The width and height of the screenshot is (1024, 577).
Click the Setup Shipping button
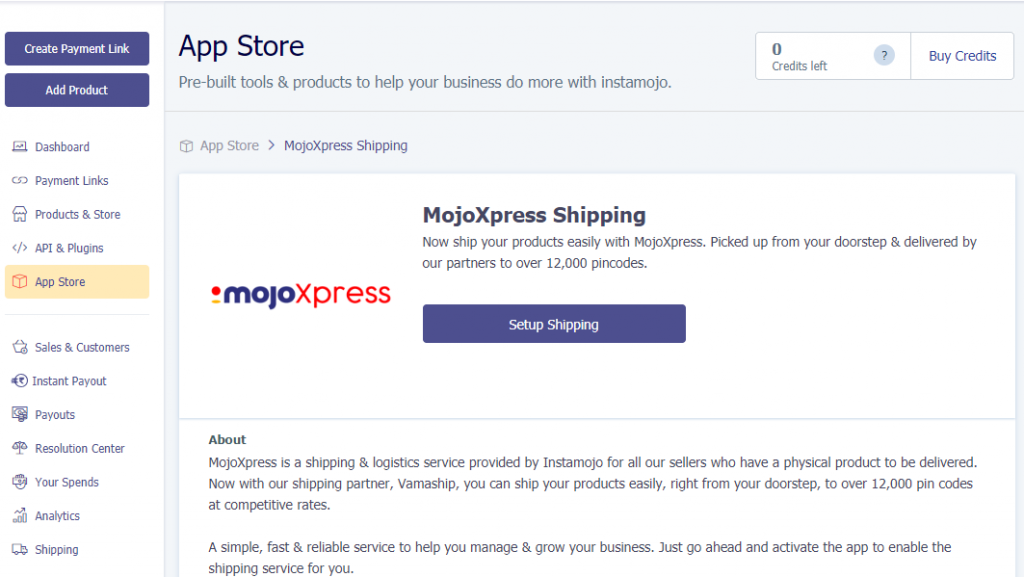[x=554, y=324]
